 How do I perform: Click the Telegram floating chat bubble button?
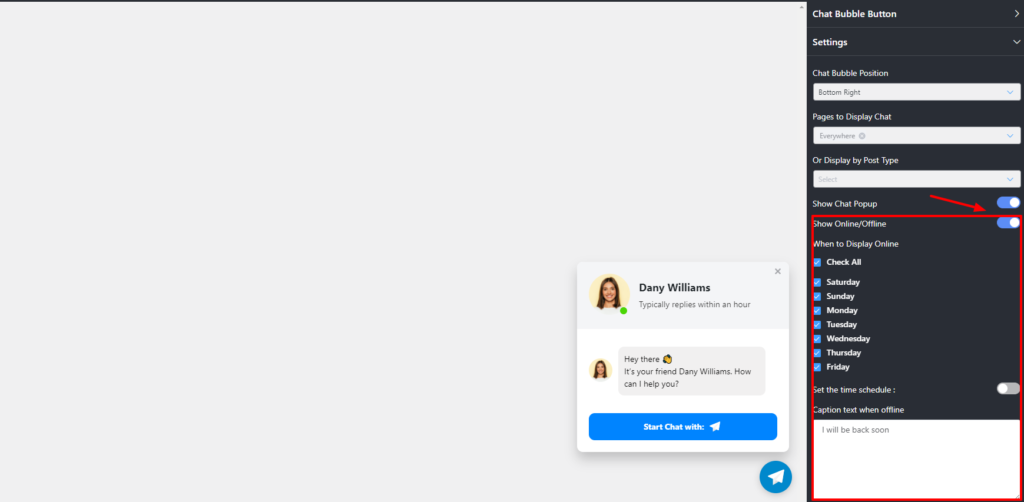[x=775, y=477]
